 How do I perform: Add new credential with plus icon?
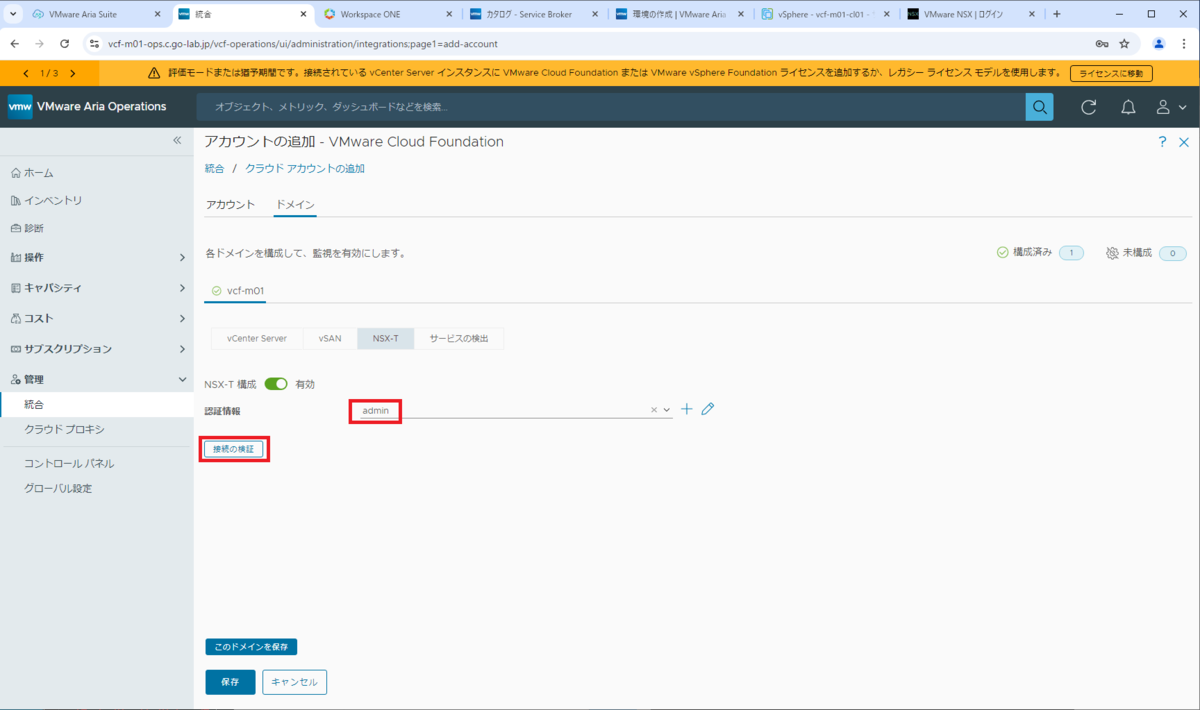[687, 409]
